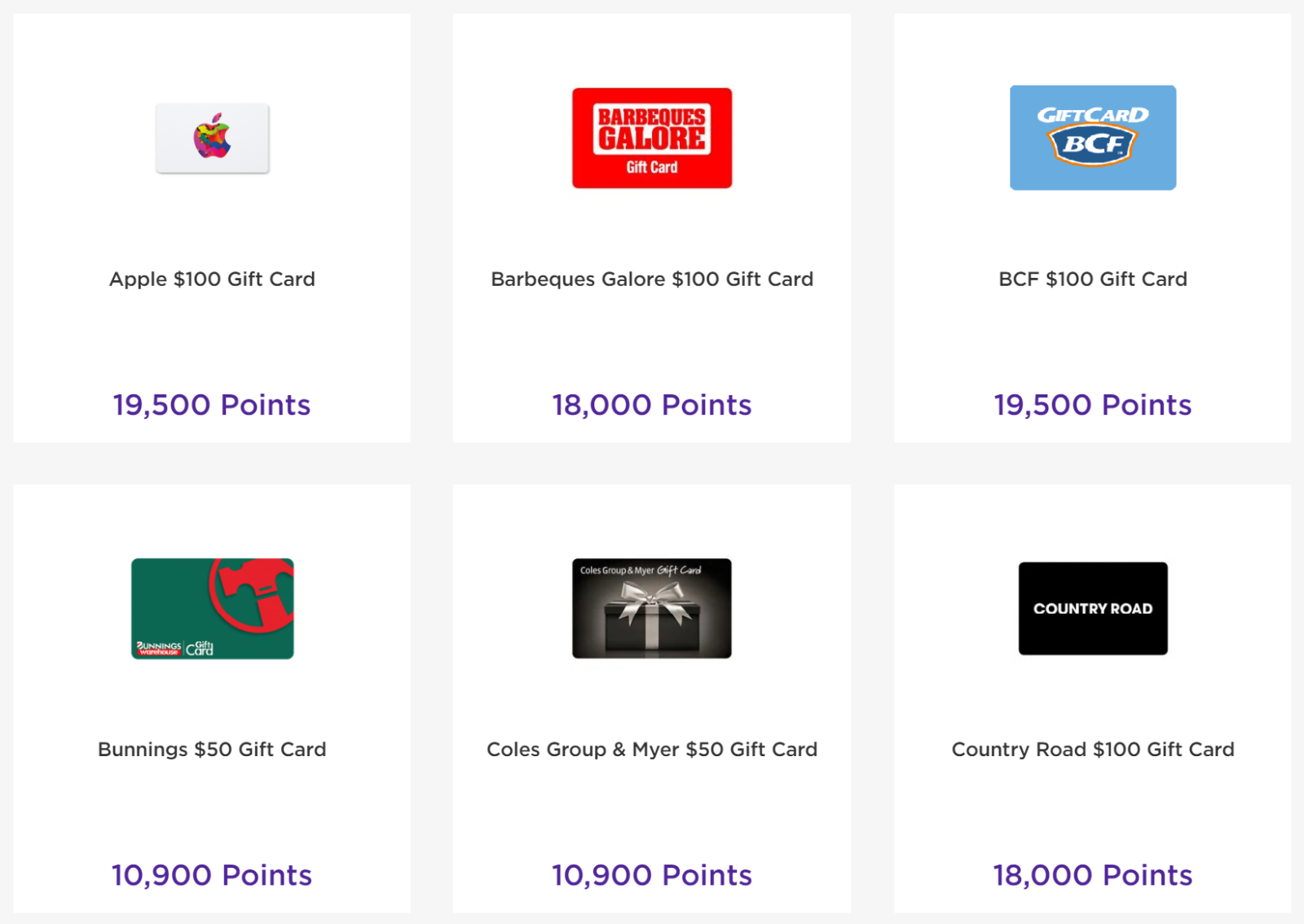Select the blue BCF gift card image
Image resolution: width=1304 pixels, height=924 pixels.
[x=1093, y=138]
